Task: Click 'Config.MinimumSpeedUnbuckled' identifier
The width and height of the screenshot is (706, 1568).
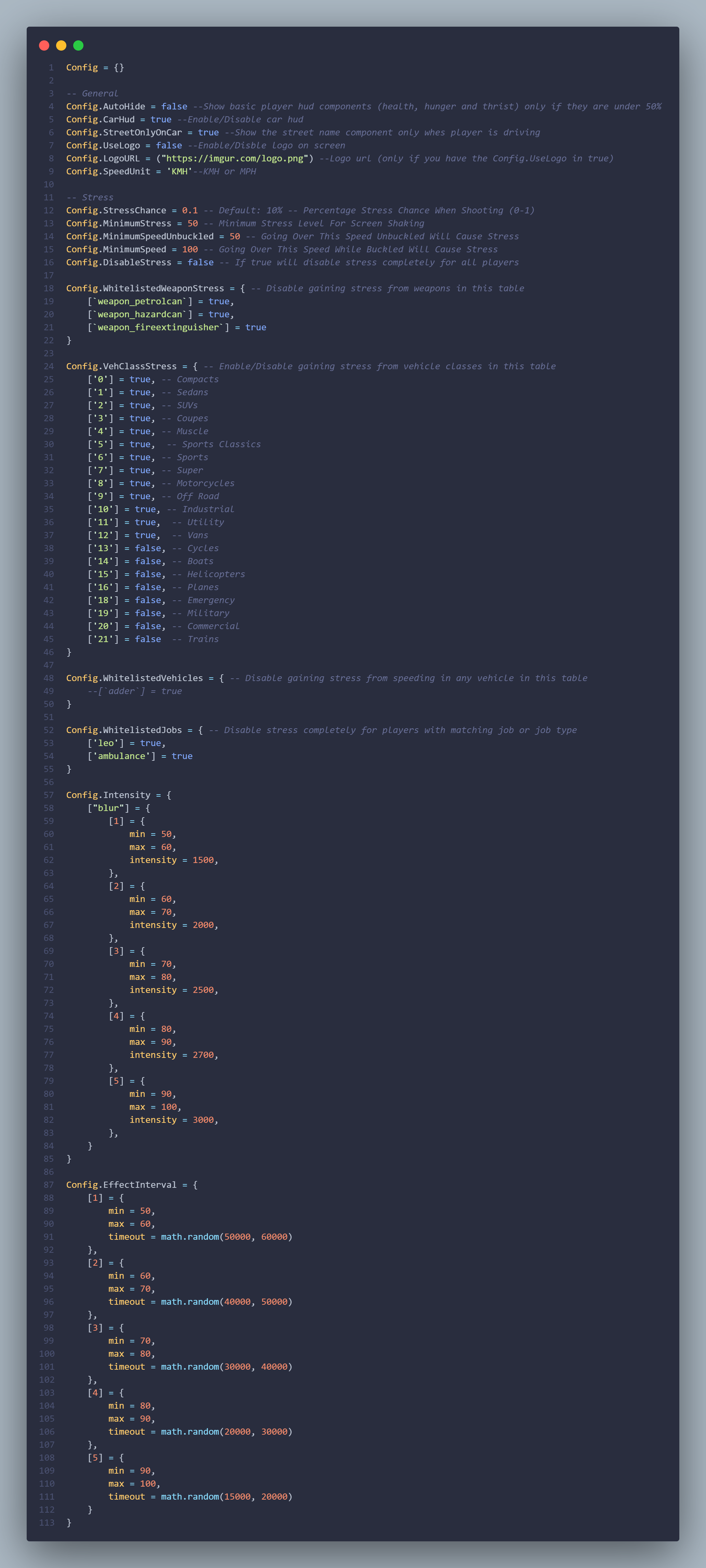Action: pyautogui.click(x=140, y=236)
